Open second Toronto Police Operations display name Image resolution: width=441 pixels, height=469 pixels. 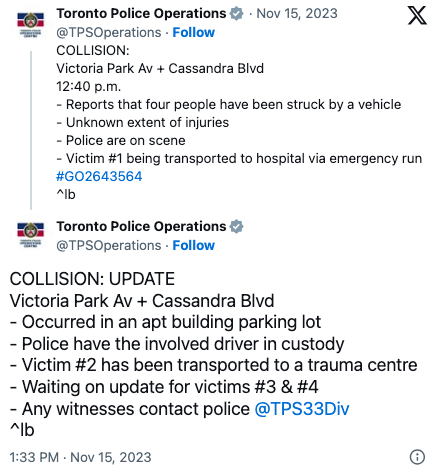coord(141,227)
